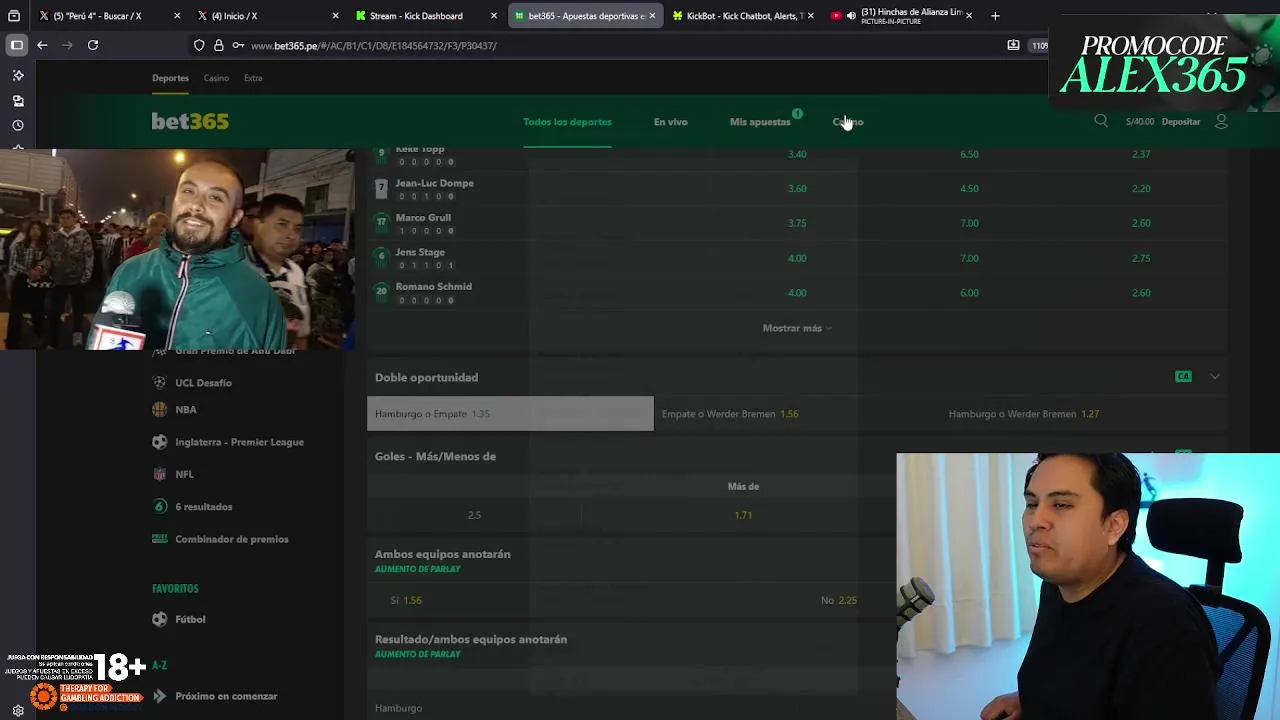Open a new browser tab

pyautogui.click(x=995, y=16)
